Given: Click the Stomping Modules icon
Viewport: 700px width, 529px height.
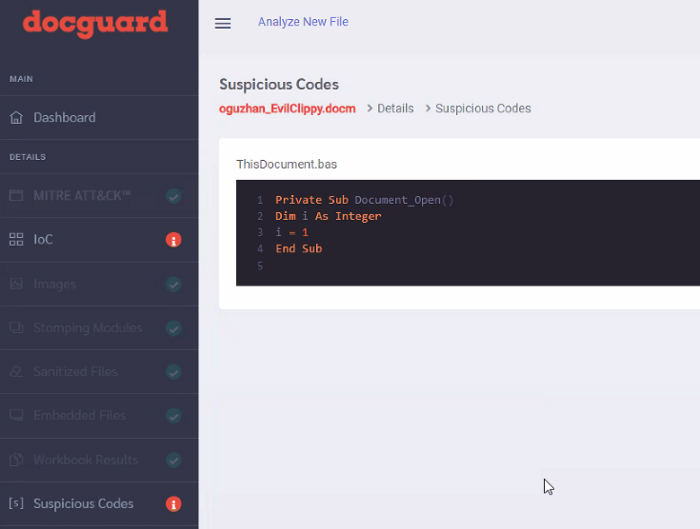Looking at the screenshot, I should tap(16, 328).
